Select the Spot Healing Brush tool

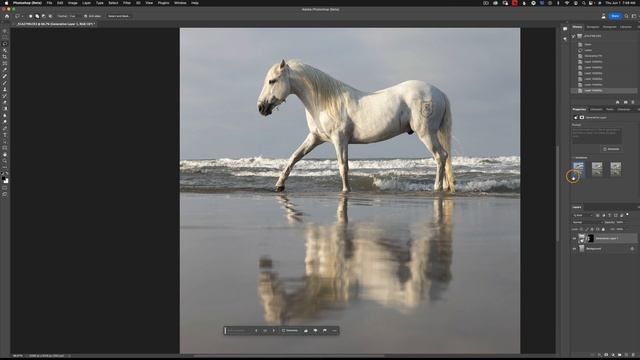coord(5,76)
